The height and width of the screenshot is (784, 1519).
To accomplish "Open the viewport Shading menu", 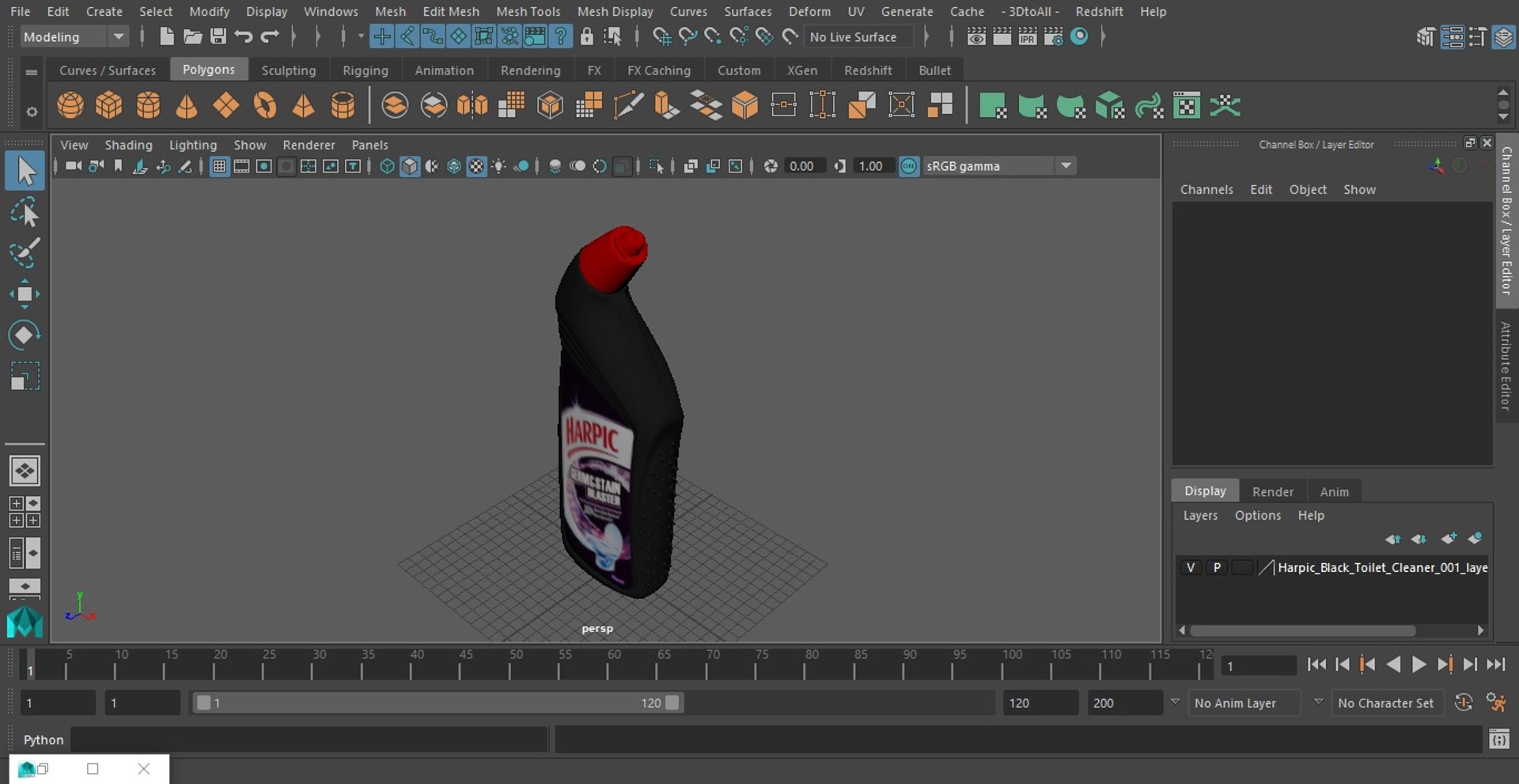I will click(128, 145).
